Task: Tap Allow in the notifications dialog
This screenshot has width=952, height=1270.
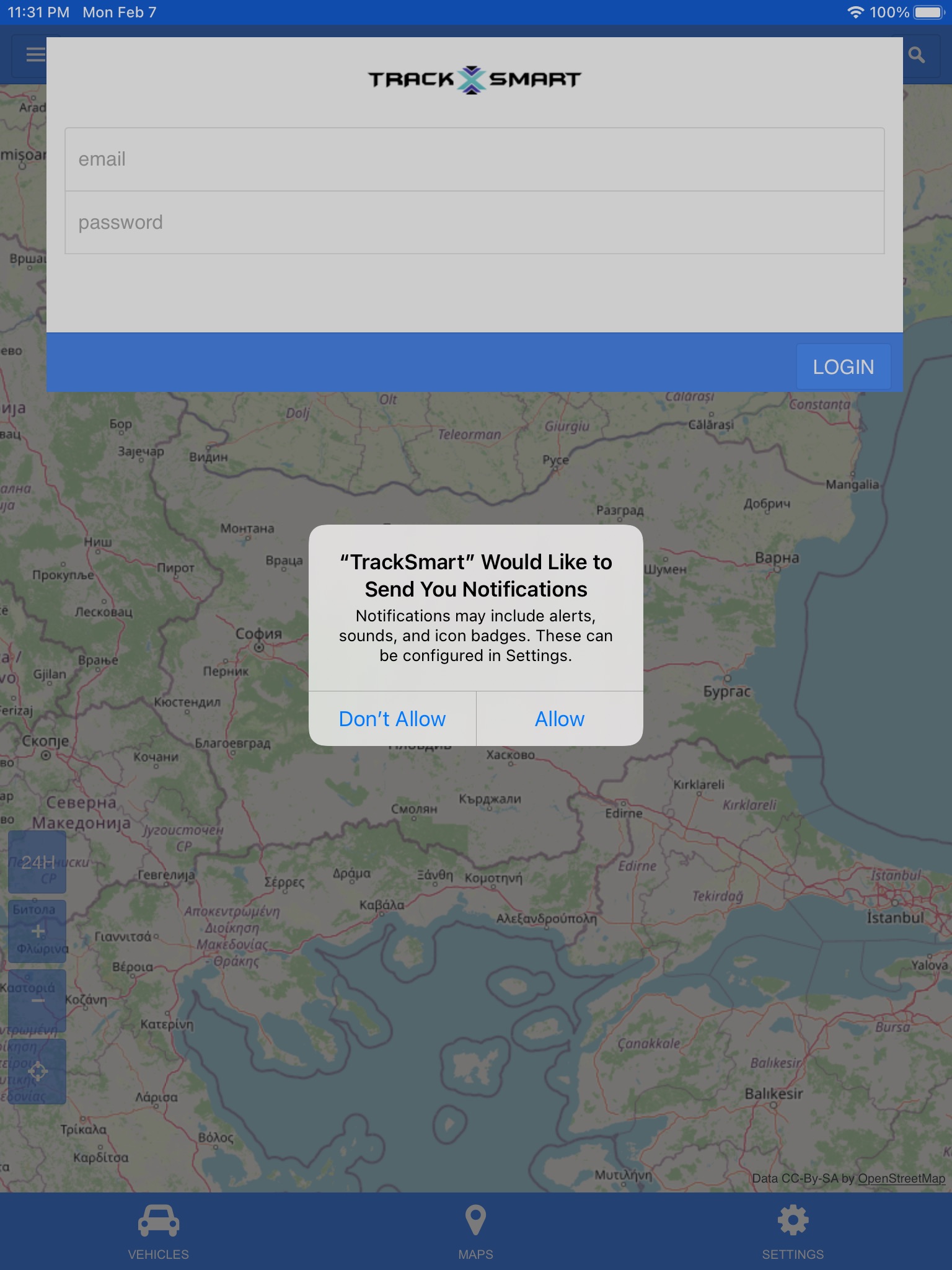Action: 559,719
